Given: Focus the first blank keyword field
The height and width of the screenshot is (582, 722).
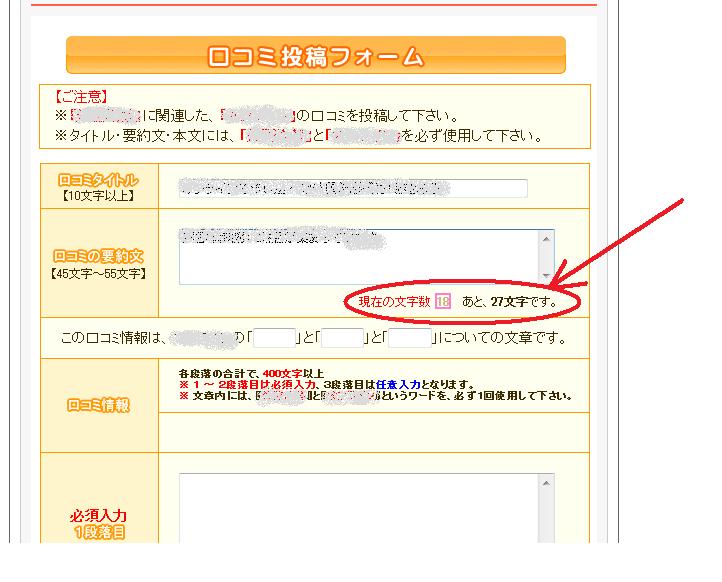Looking at the screenshot, I should coord(277,338).
